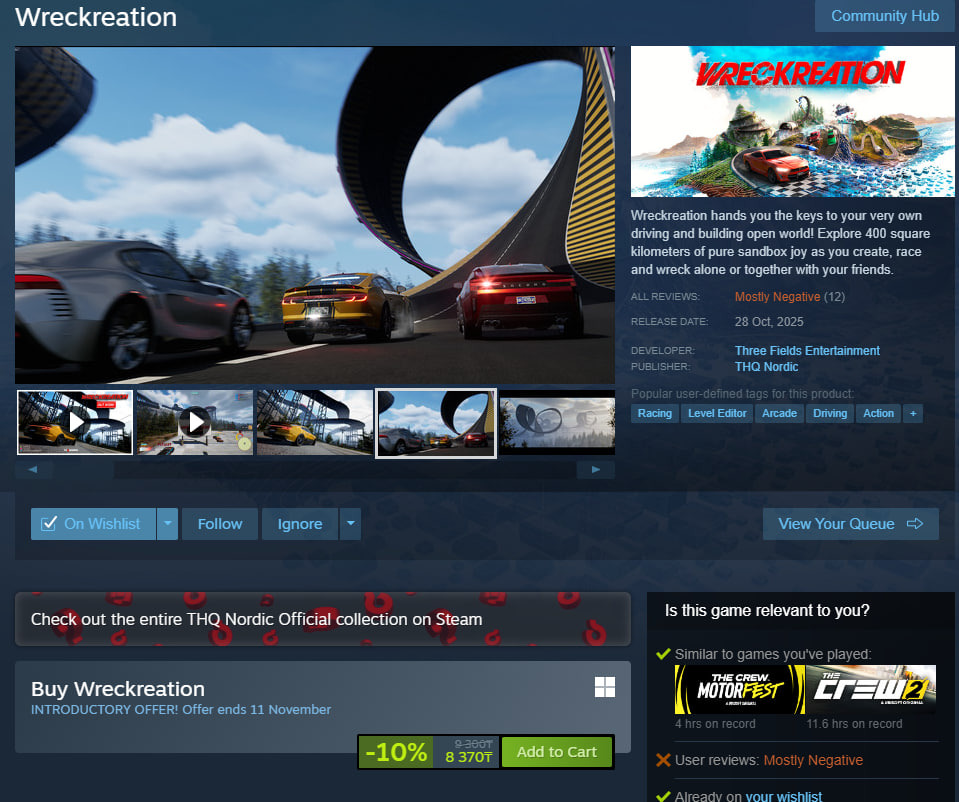Open developer Three Fields Entertainment page
Image resolution: width=959 pixels, height=802 pixels.
tap(807, 351)
